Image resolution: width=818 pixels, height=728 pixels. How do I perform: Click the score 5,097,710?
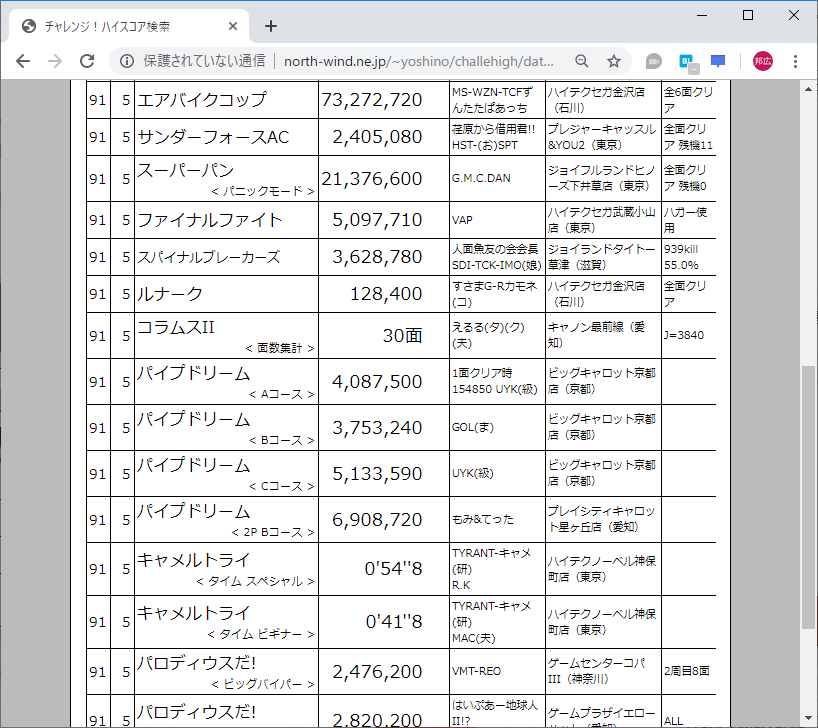[x=377, y=220]
